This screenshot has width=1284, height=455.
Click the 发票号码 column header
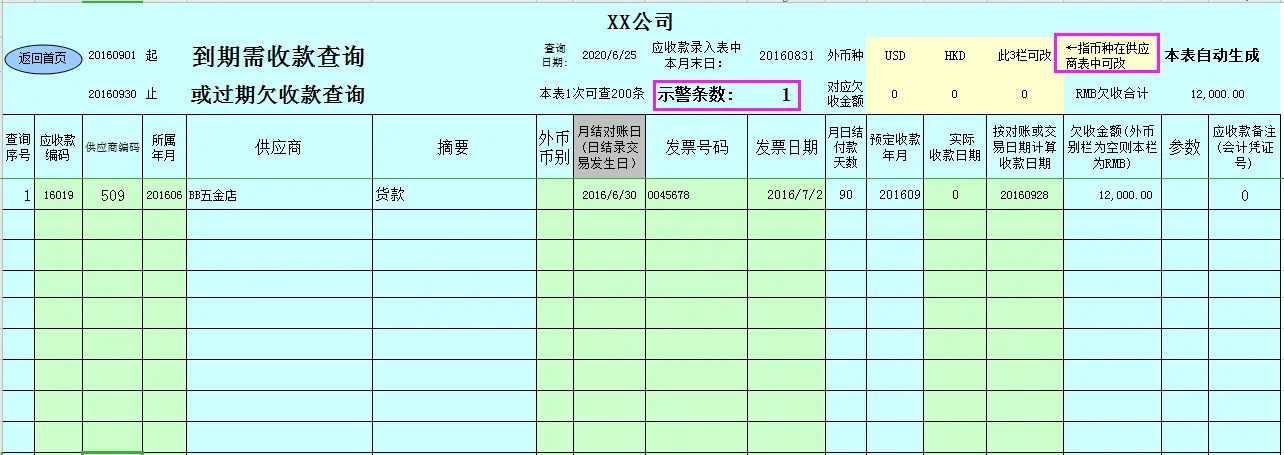pos(696,147)
